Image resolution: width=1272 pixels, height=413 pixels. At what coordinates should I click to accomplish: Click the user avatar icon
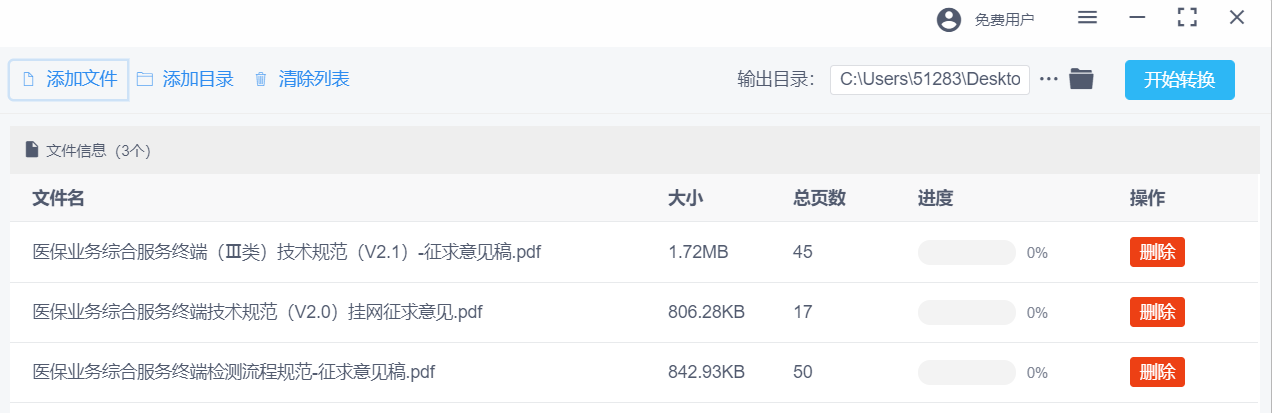(x=948, y=19)
